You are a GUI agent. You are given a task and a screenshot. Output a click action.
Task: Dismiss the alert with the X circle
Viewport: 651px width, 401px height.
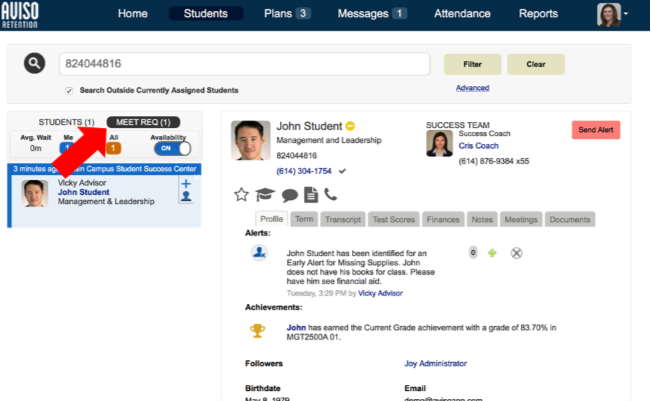pyautogui.click(x=516, y=253)
